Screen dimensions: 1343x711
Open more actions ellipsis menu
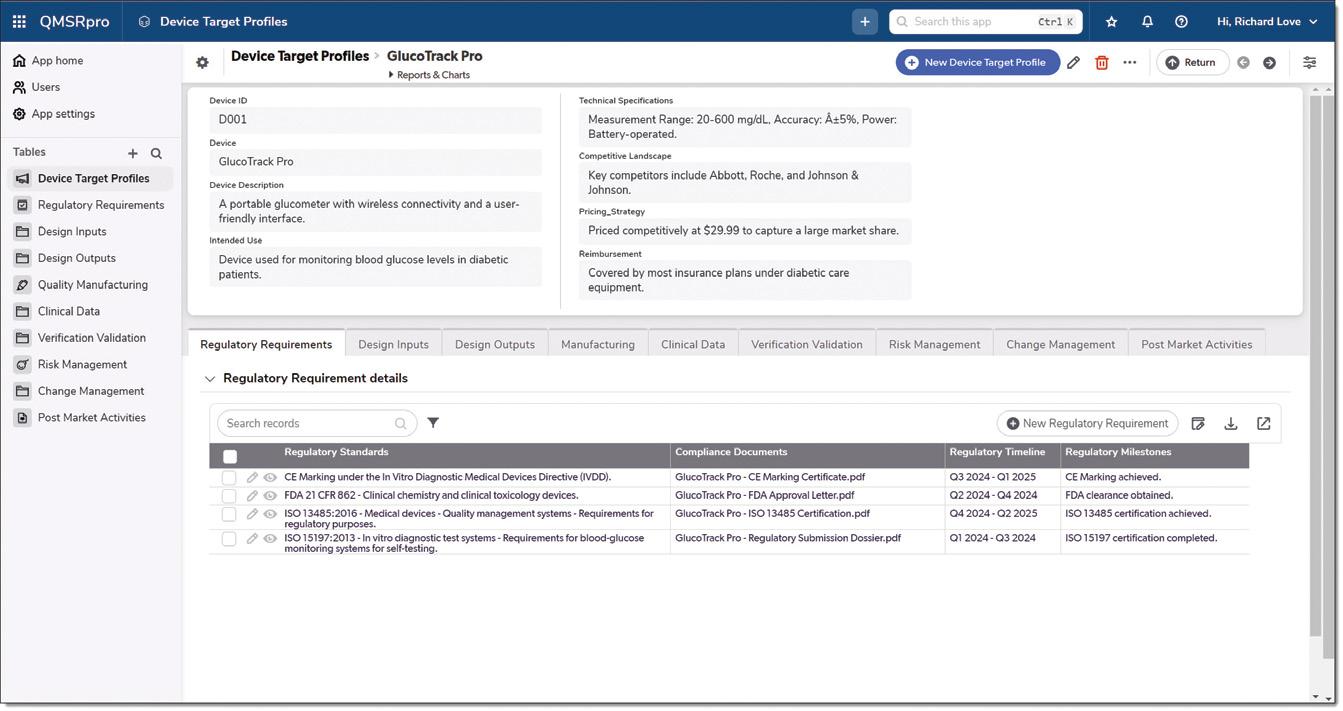coord(1129,62)
